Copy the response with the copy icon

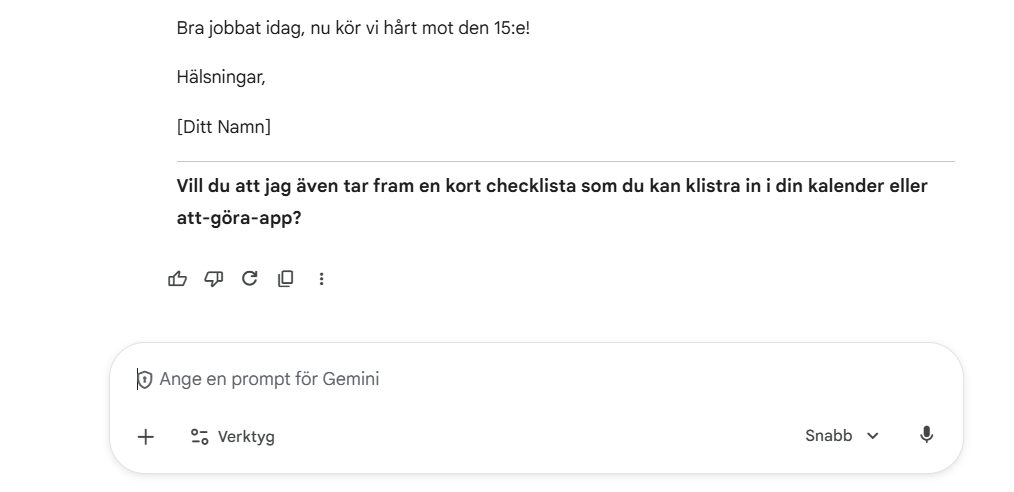[285, 279]
